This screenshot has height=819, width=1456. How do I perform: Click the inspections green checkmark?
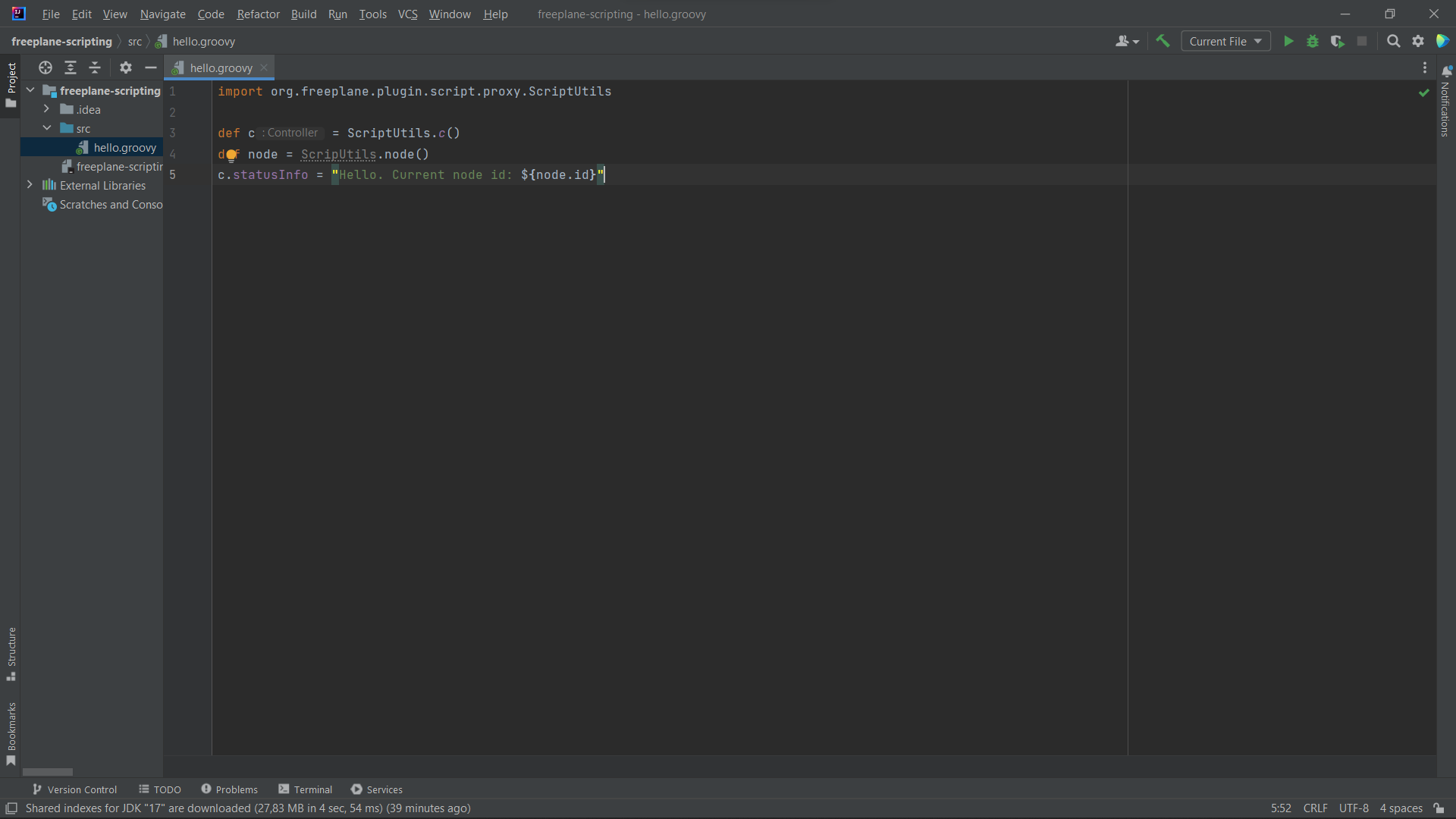[1423, 93]
